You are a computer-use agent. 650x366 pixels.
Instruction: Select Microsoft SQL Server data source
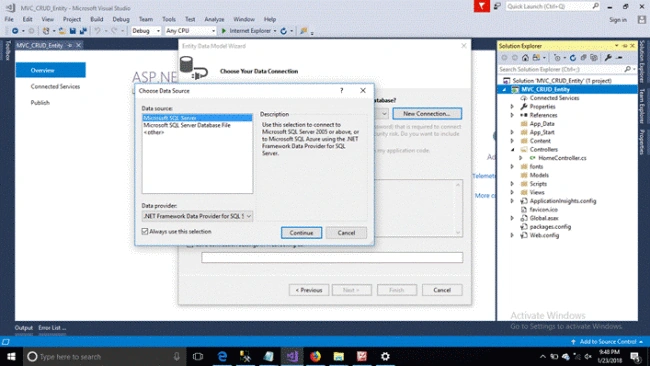197,118
